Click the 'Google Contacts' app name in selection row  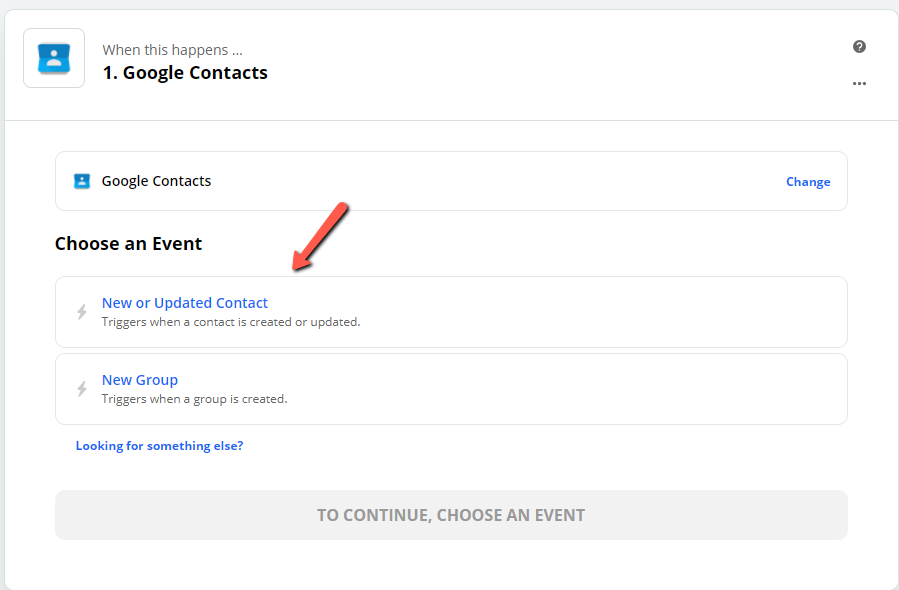[x=156, y=181]
